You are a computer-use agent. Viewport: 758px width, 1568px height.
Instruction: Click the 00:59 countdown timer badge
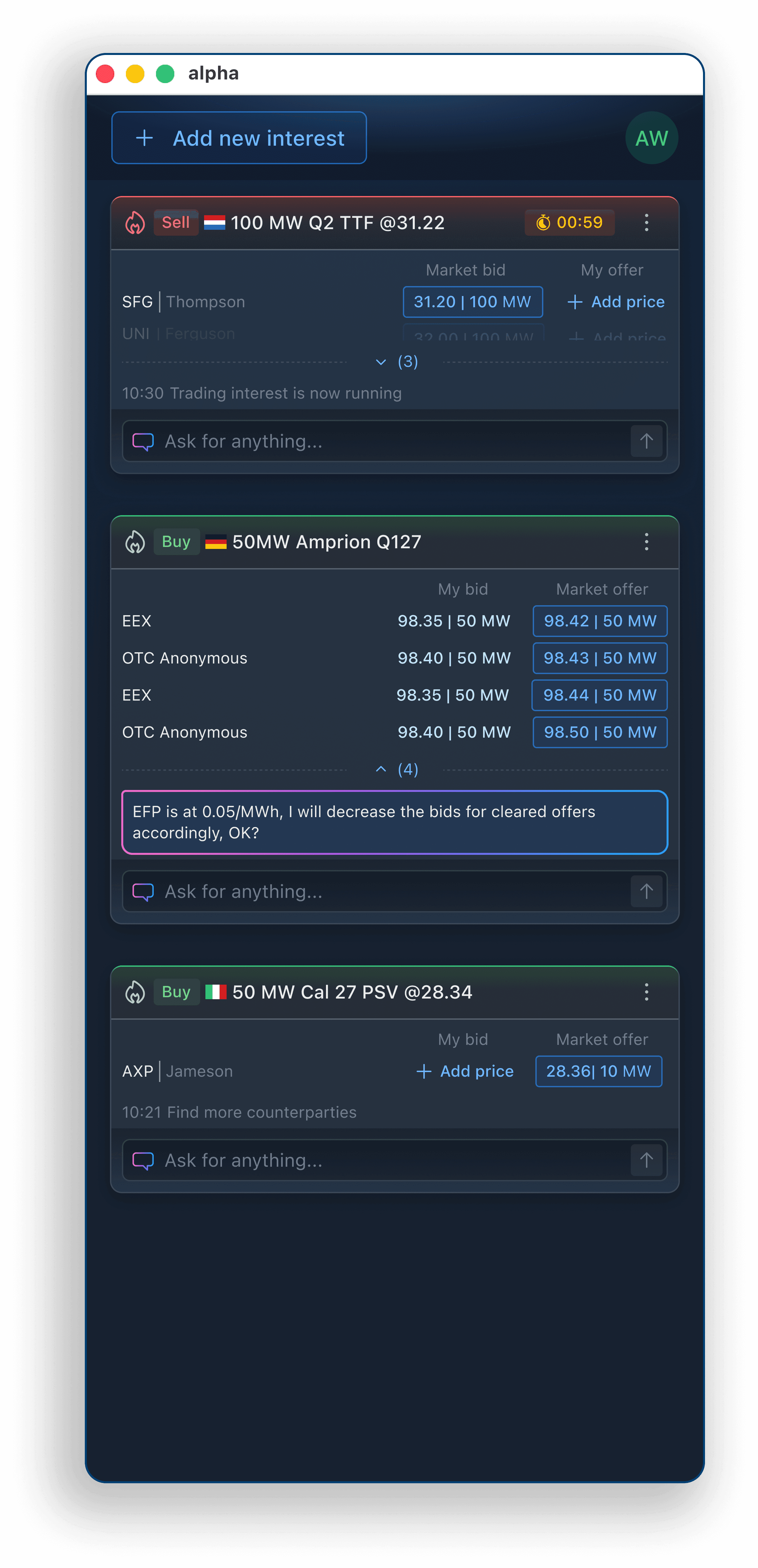coord(570,223)
